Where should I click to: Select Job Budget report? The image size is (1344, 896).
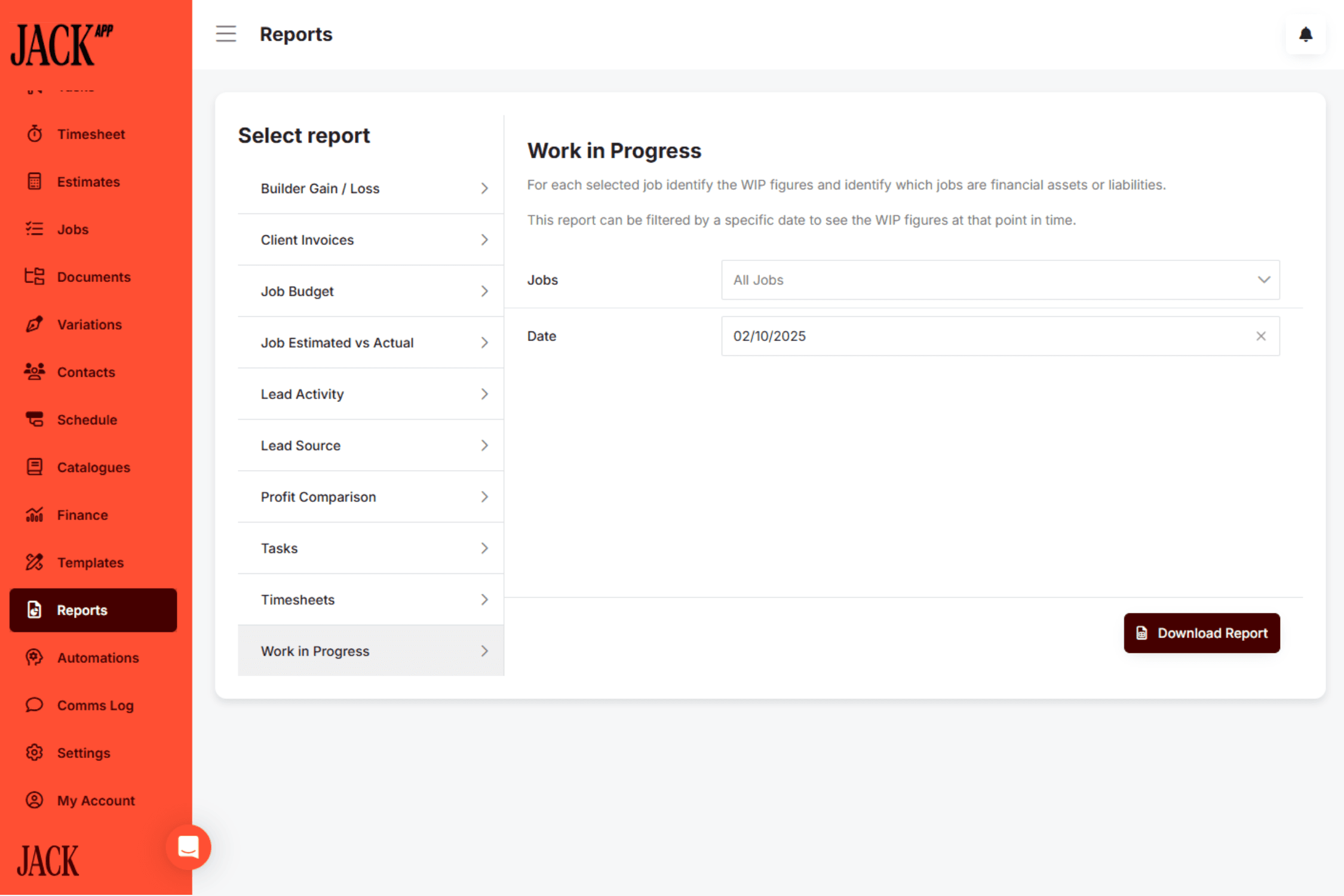point(297,291)
